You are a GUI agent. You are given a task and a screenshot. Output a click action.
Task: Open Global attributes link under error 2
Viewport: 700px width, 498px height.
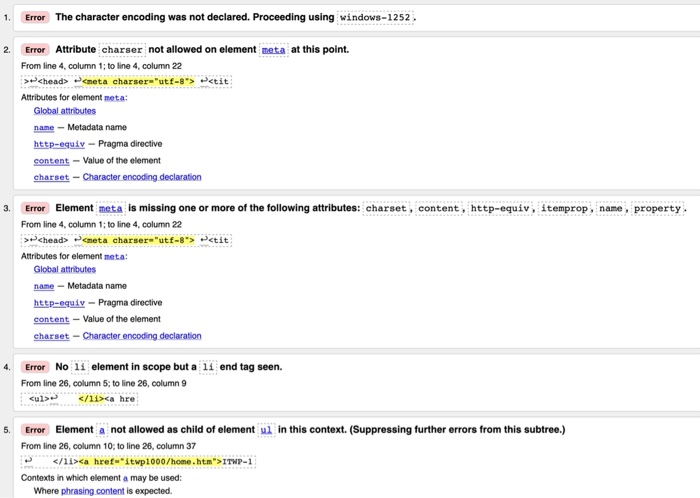[x=65, y=111]
